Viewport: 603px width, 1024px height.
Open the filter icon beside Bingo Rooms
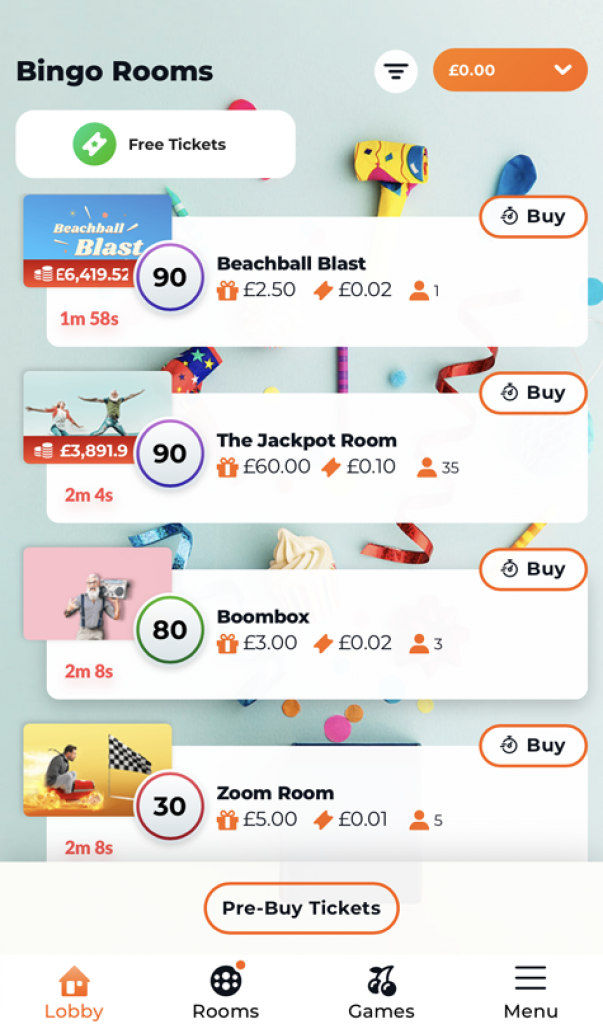tap(396, 71)
